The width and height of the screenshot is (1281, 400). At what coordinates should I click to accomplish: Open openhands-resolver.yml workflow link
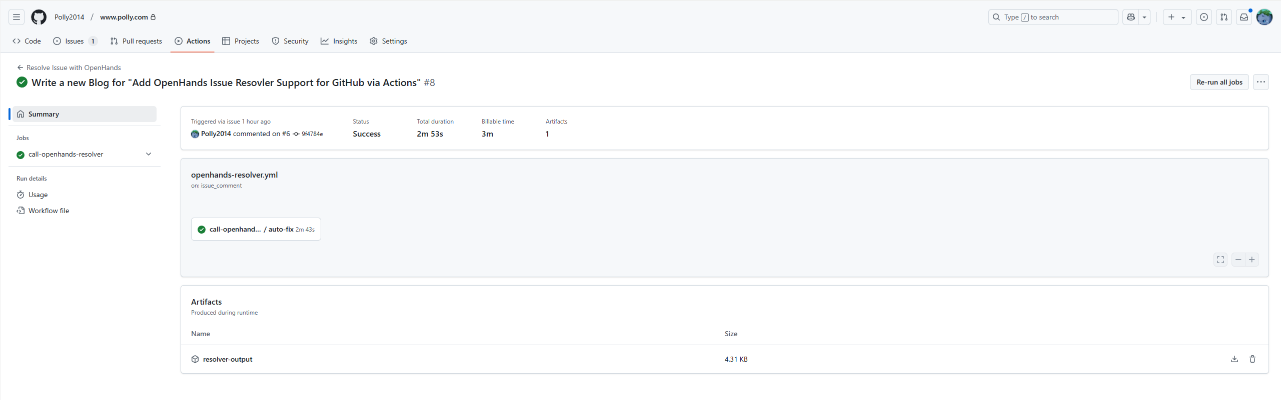pyautogui.click(x=234, y=175)
